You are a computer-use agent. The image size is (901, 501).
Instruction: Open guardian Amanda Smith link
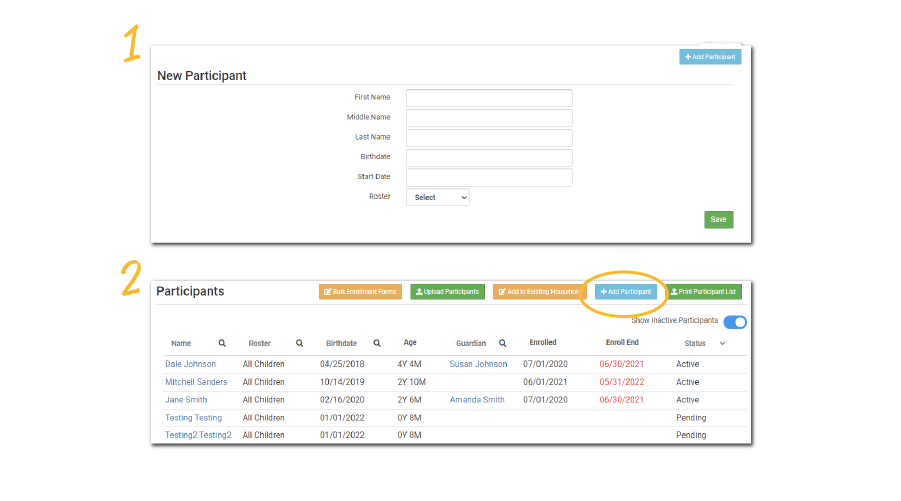pyautogui.click(x=477, y=400)
